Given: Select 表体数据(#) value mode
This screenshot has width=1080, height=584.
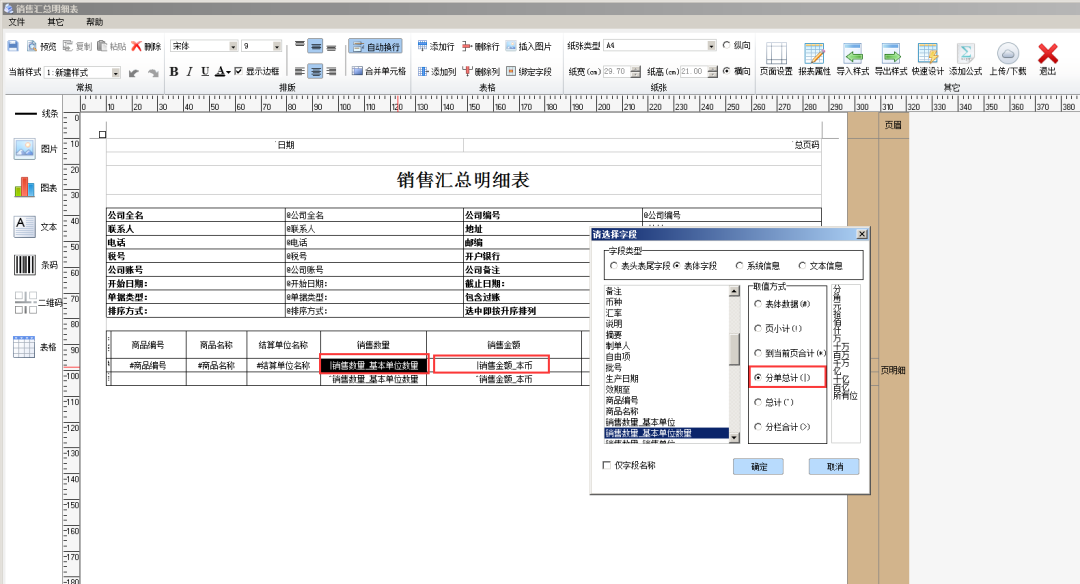Looking at the screenshot, I should coord(758,304).
